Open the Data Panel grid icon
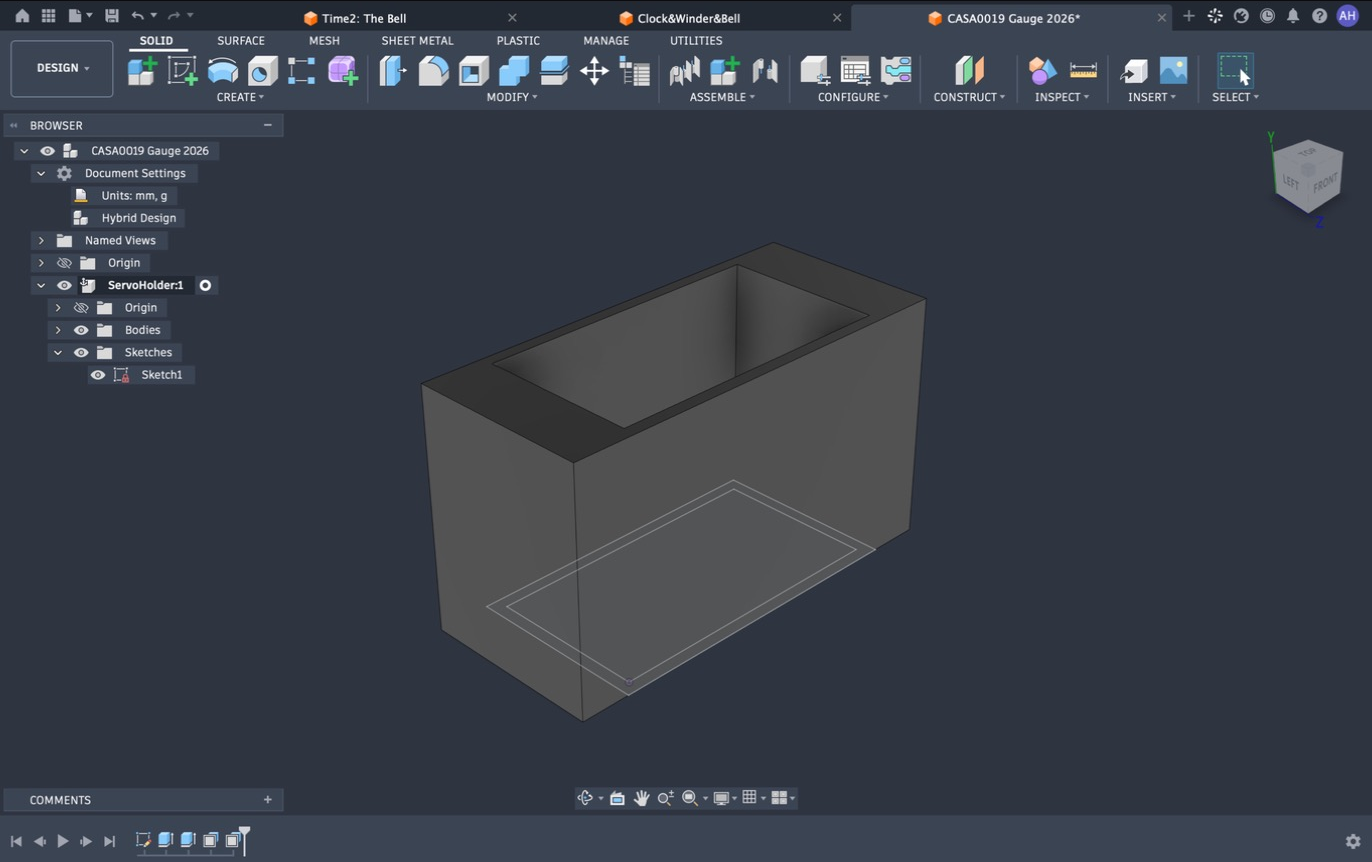1372x862 pixels. tap(48, 16)
